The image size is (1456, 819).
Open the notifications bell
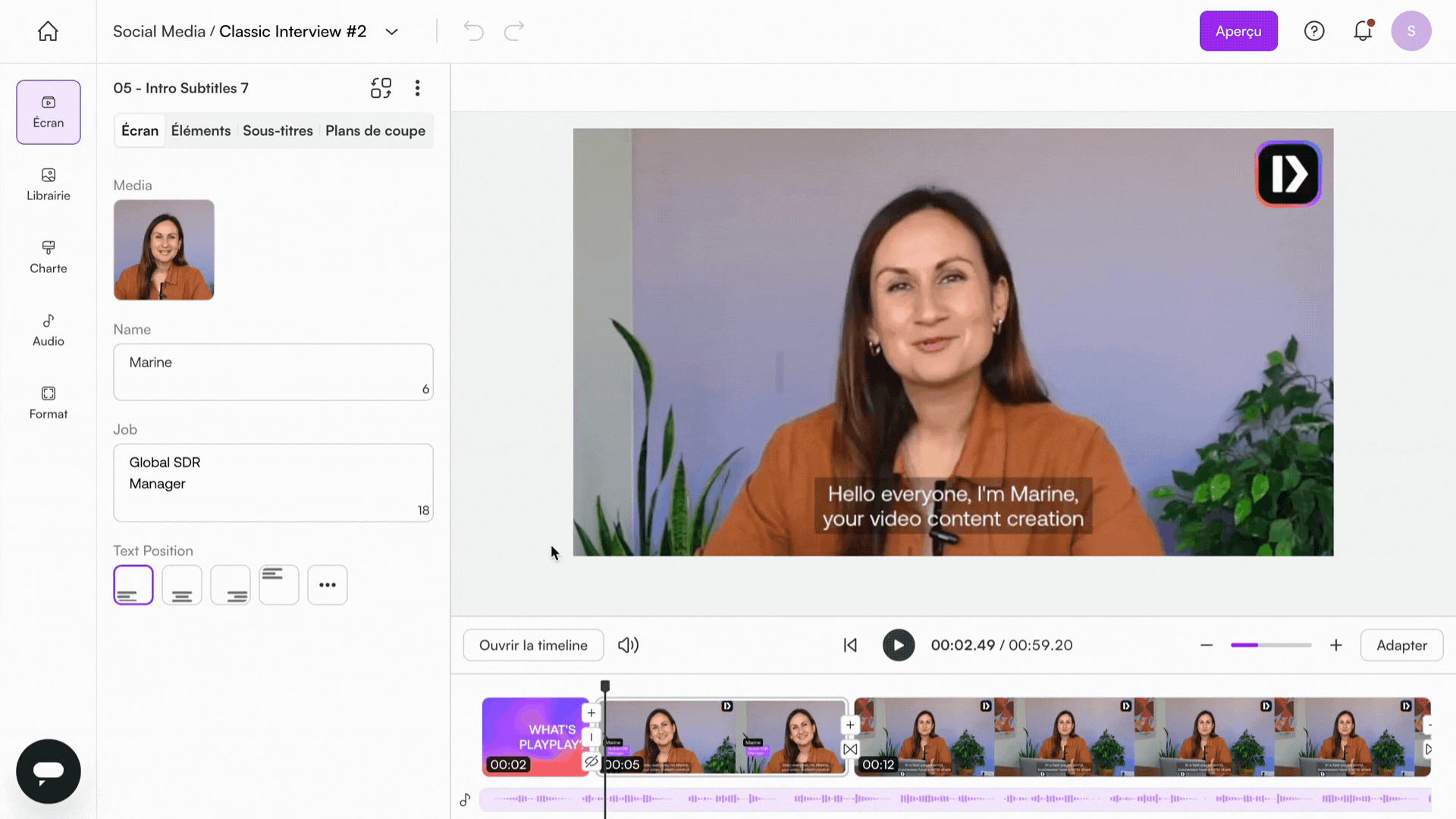coord(1363,31)
